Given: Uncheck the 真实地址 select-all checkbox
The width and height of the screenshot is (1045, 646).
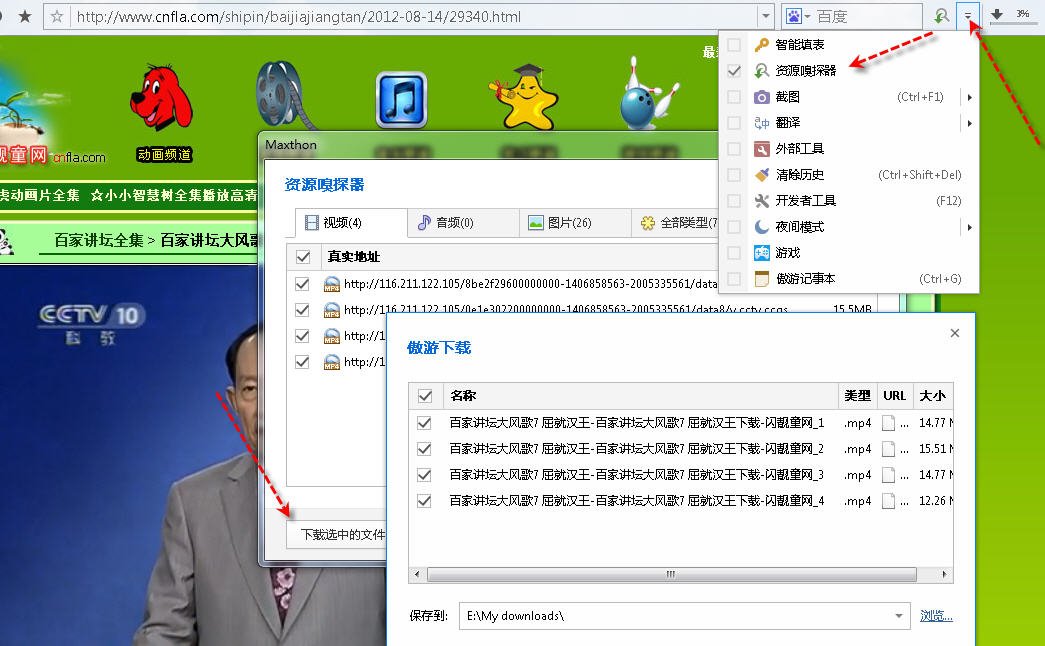Looking at the screenshot, I should [302, 256].
